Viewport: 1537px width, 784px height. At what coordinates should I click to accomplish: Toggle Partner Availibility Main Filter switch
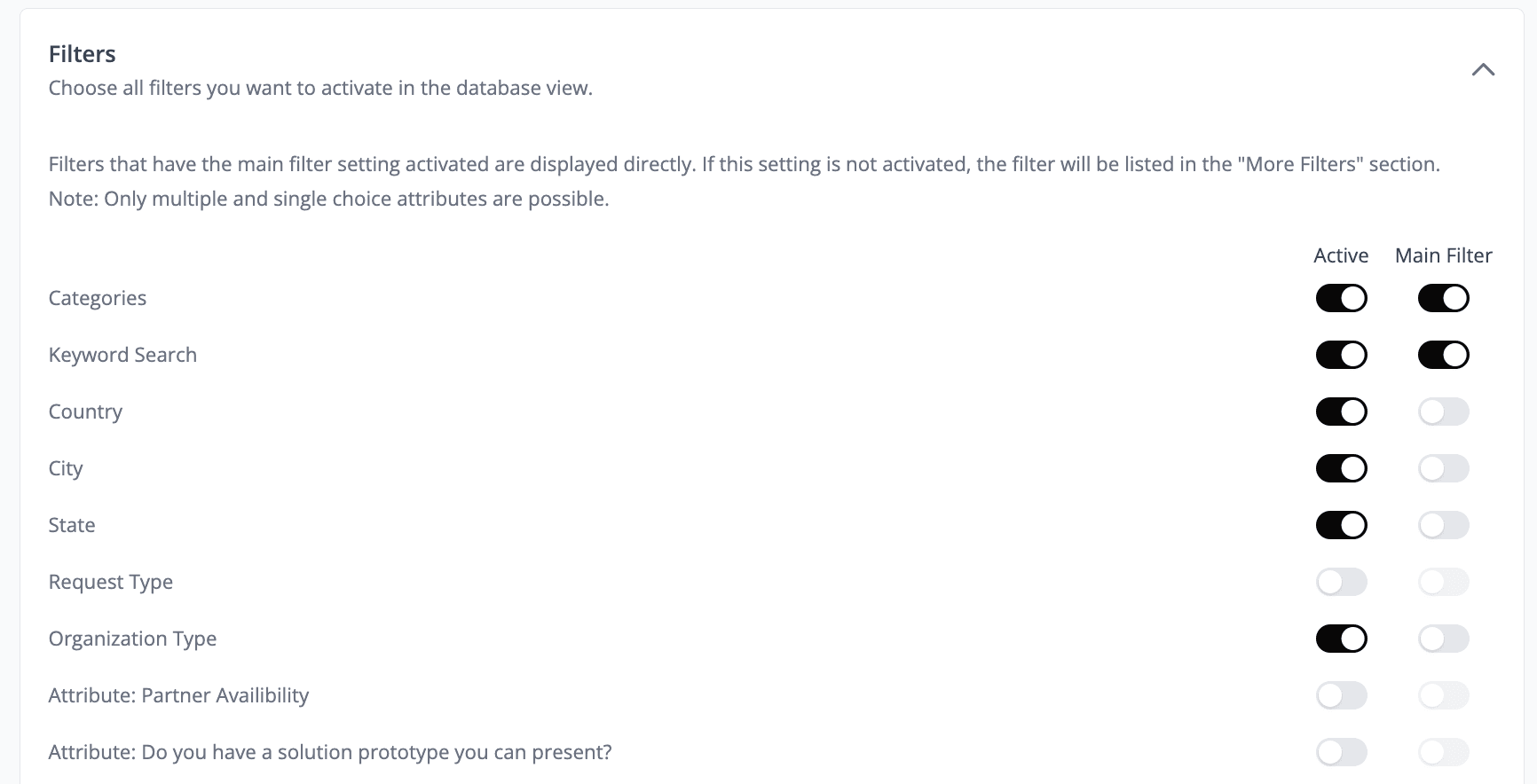(x=1443, y=695)
